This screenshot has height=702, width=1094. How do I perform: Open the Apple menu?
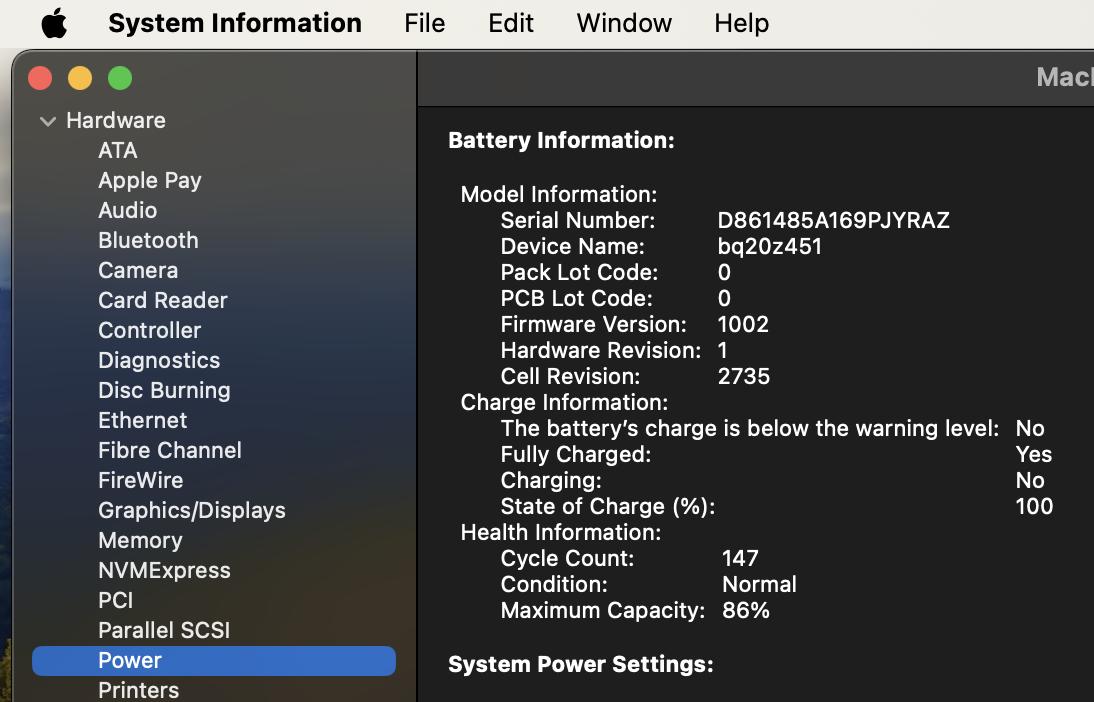[x=54, y=23]
